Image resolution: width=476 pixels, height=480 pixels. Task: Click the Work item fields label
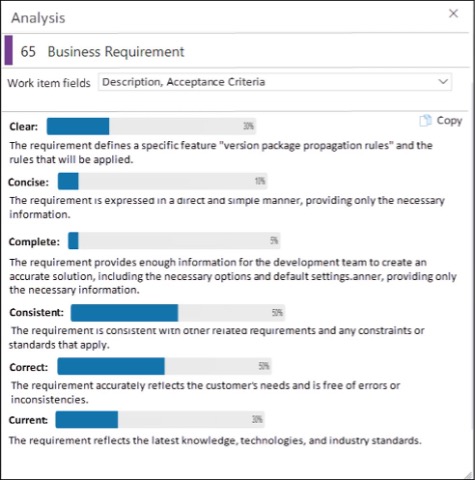pyautogui.click(x=49, y=83)
